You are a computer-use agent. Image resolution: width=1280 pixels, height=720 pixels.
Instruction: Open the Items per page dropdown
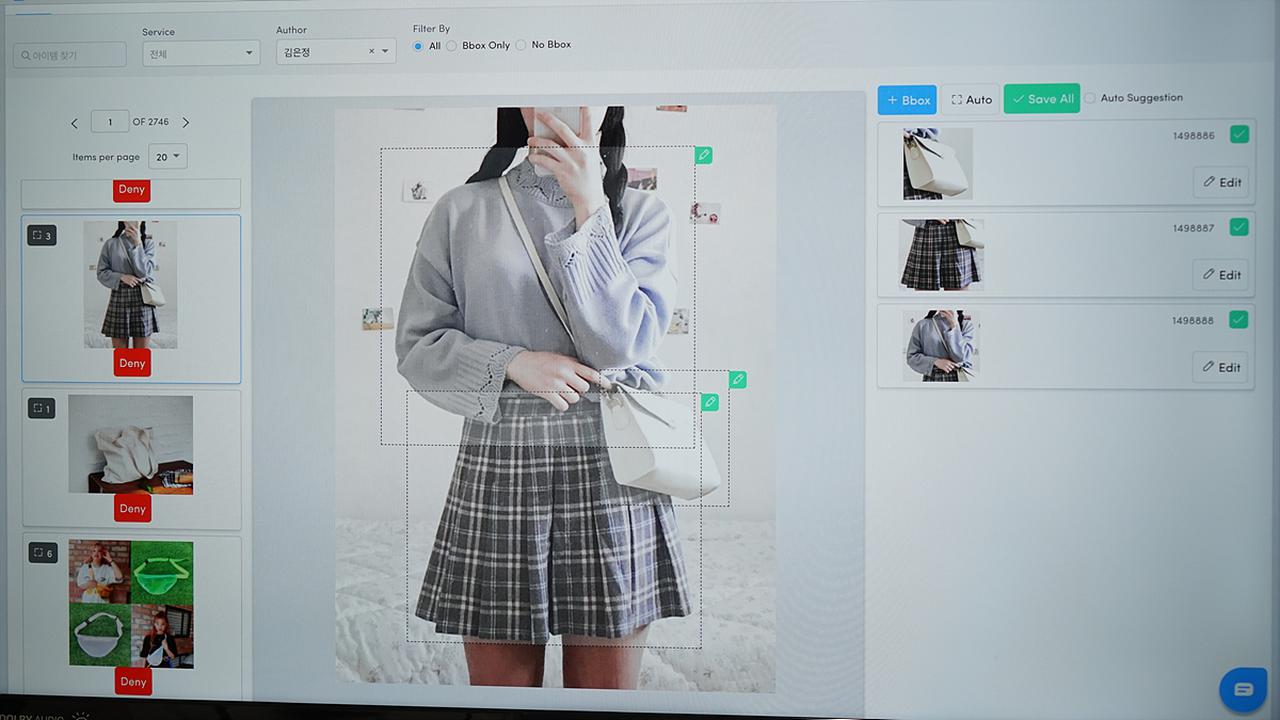pyautogui.click(x=167, y=156)
